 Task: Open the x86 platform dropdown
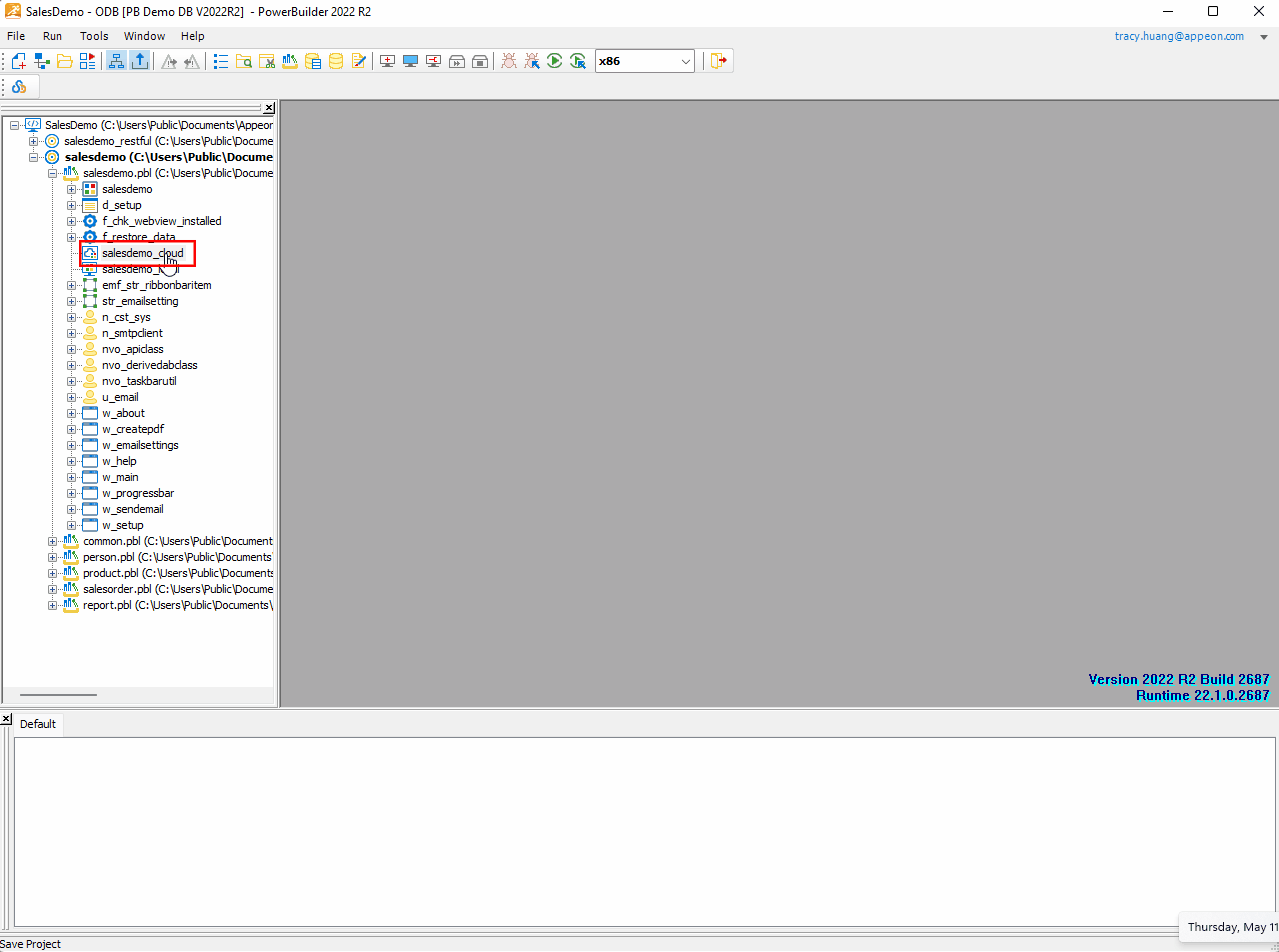point(685,61)
